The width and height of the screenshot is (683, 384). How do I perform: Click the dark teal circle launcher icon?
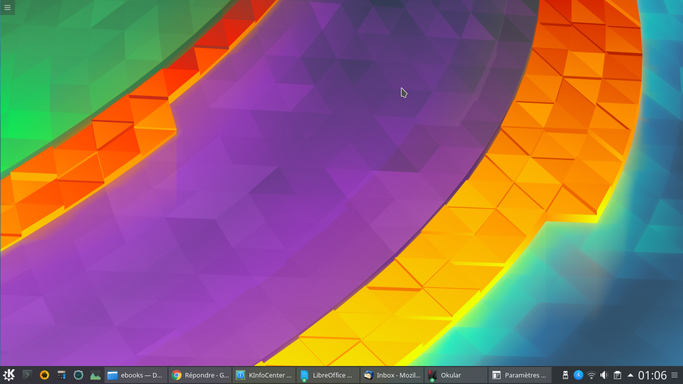click(78, 375)
